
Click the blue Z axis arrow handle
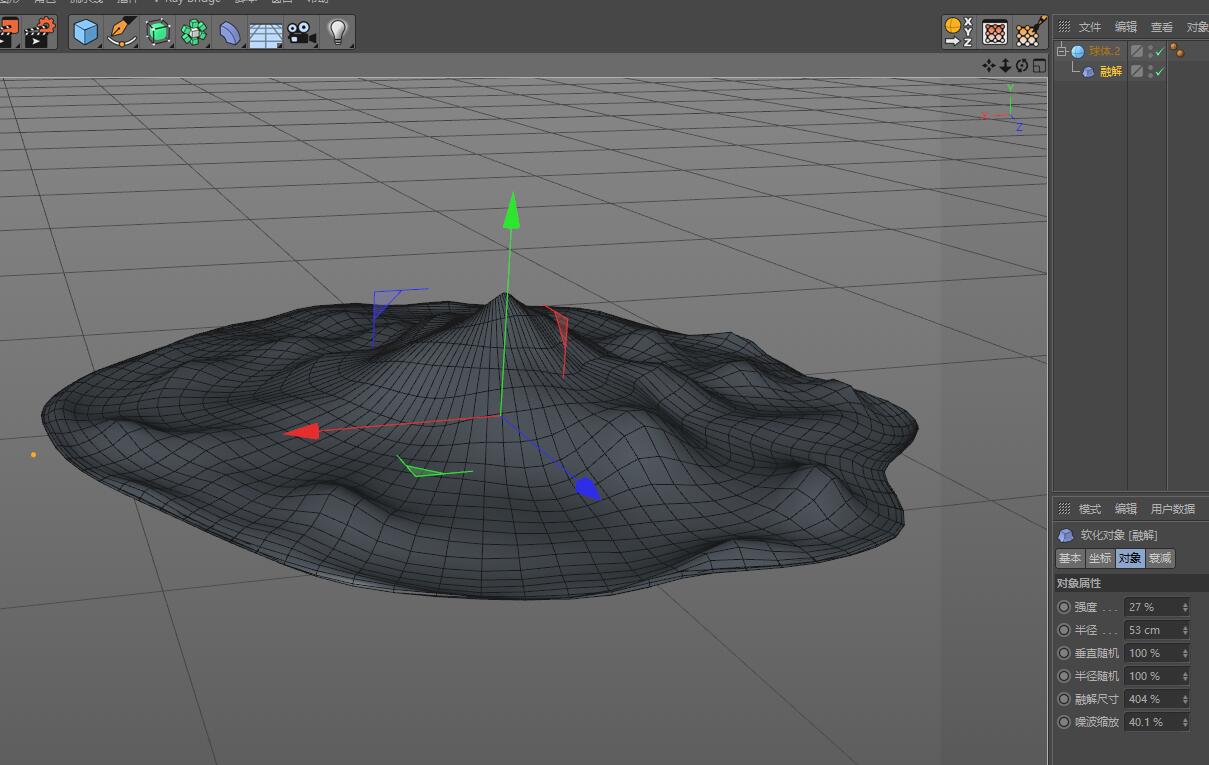[x=587, y=488]
